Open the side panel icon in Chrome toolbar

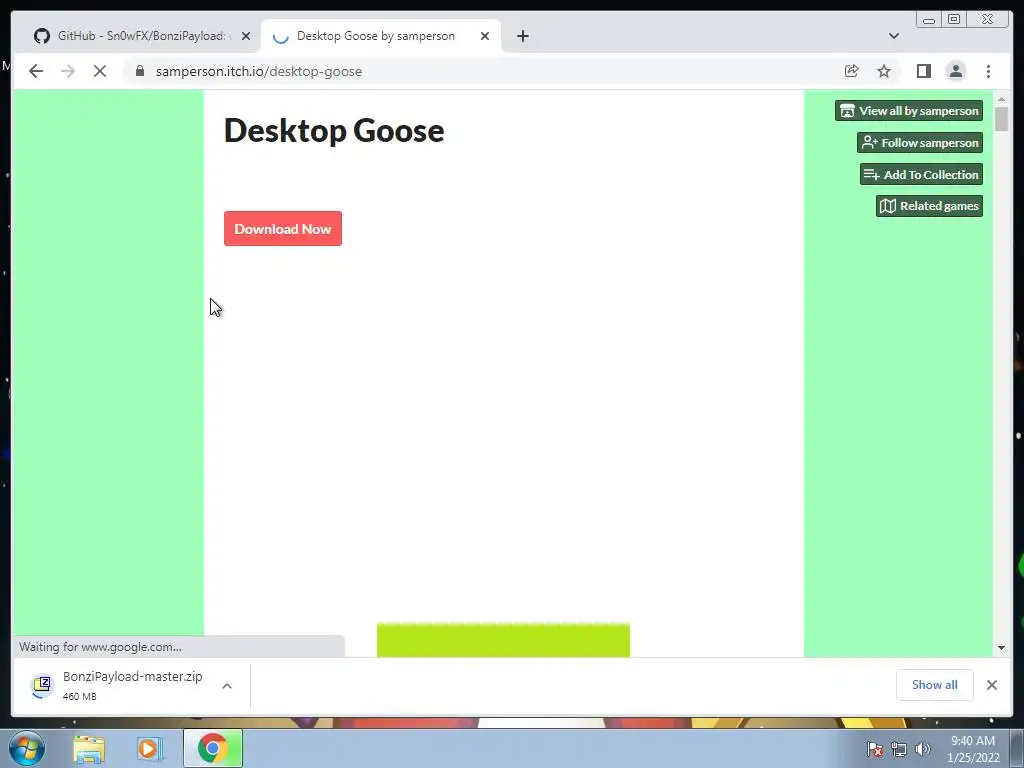pos(923,71)
